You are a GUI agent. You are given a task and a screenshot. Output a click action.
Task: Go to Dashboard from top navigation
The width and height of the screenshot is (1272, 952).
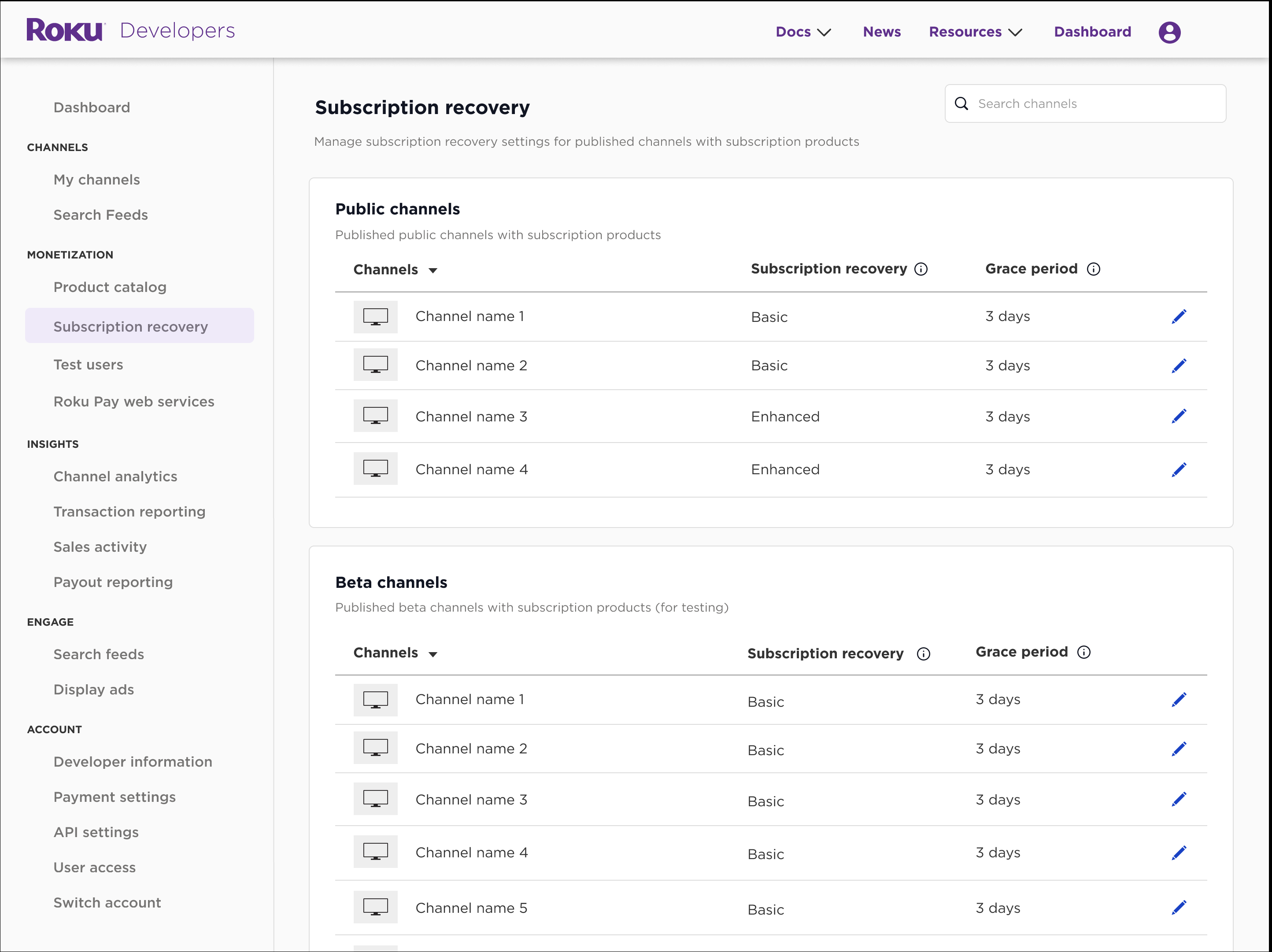click(x=1091, y=32)
